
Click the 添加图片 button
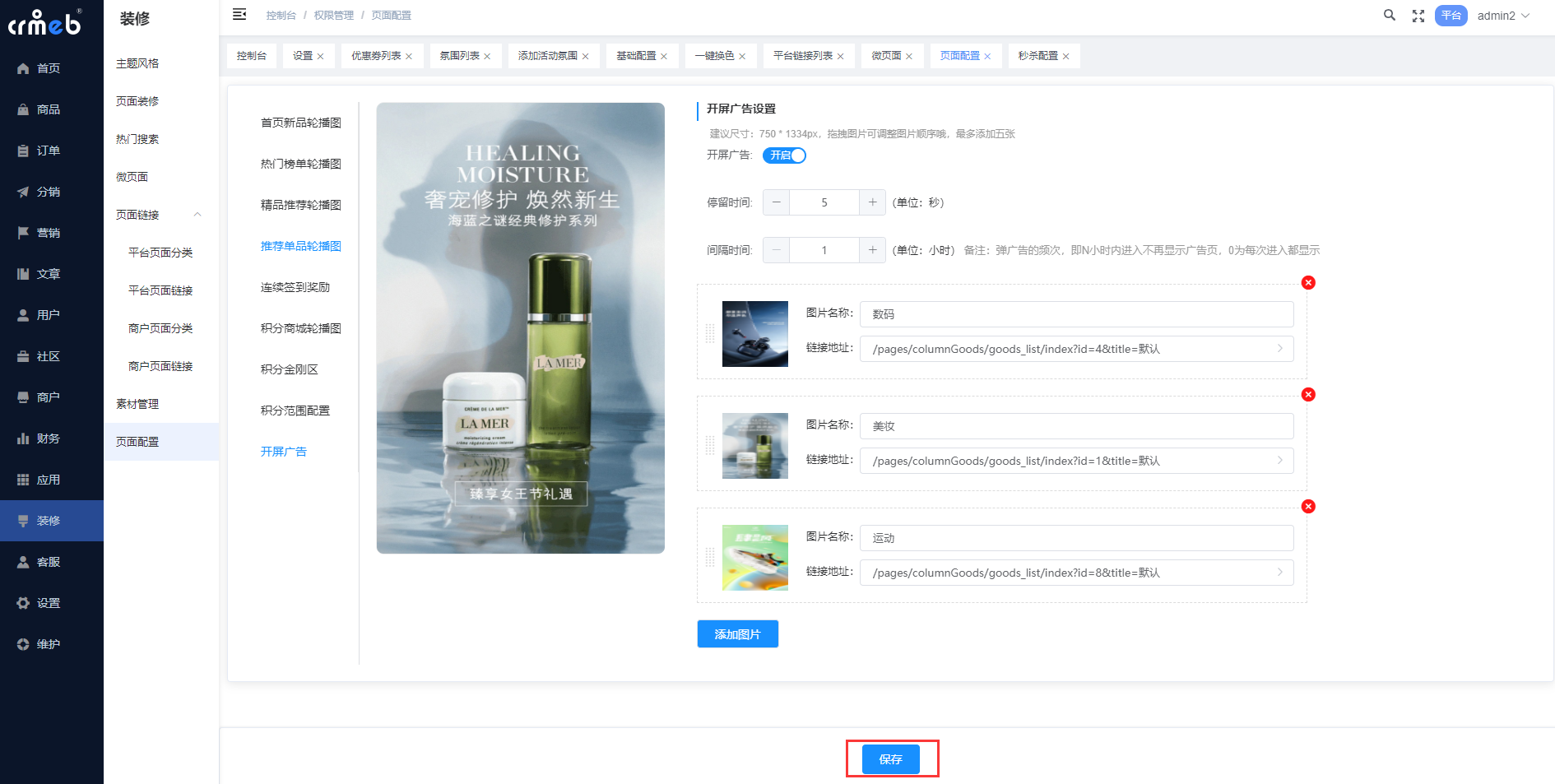[x=737, y=634]
